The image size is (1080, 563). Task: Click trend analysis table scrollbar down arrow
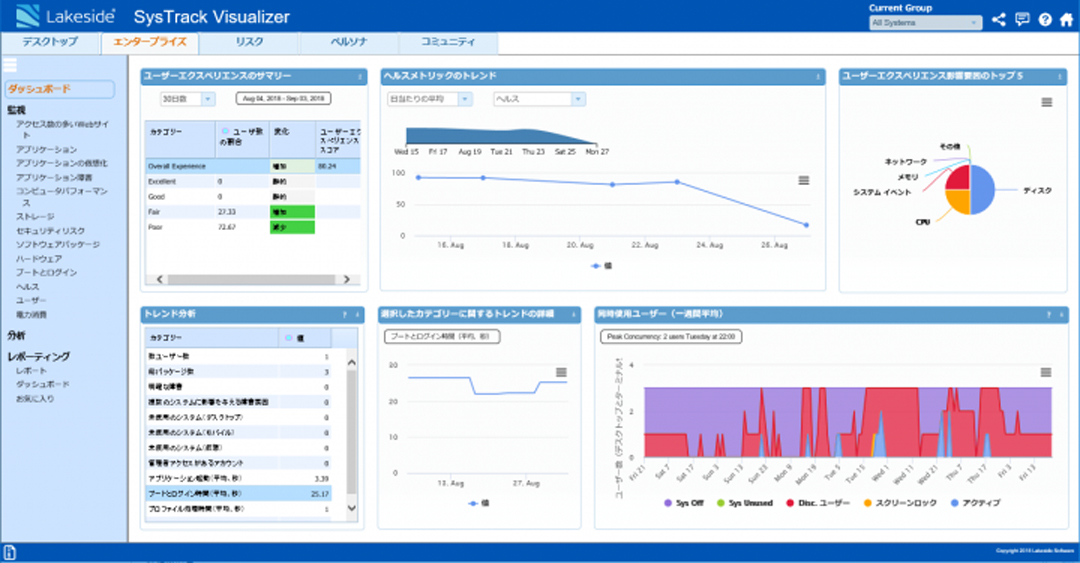pos(351,509)
